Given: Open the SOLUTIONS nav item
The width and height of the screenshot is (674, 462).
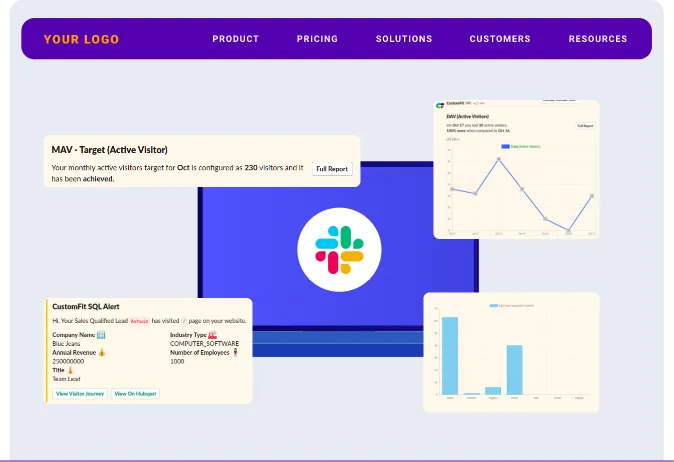Looking at the screenshot, I should [404, 39].
